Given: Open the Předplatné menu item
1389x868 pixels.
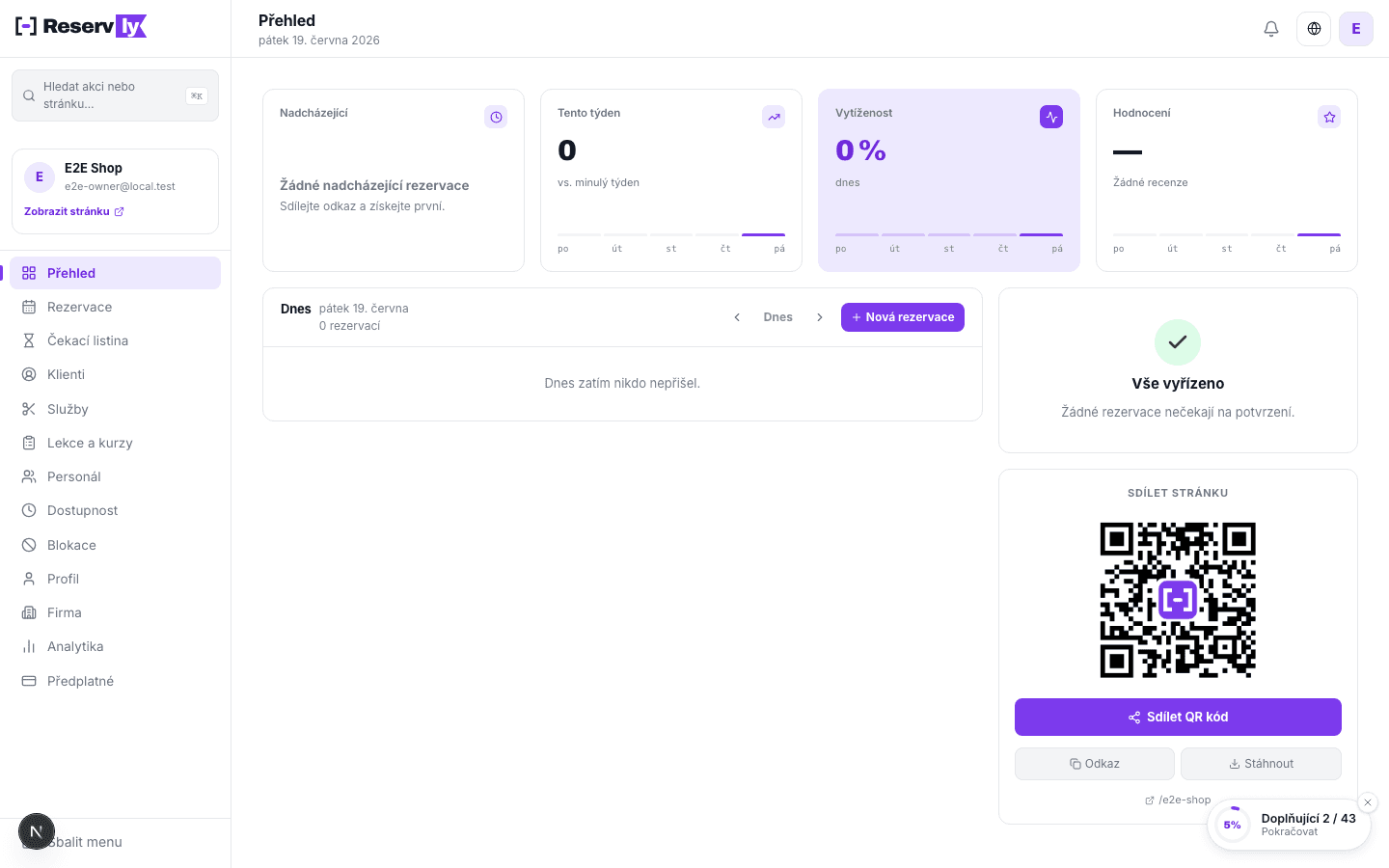Looking at the screenshot, I should [x=115, y=681].
